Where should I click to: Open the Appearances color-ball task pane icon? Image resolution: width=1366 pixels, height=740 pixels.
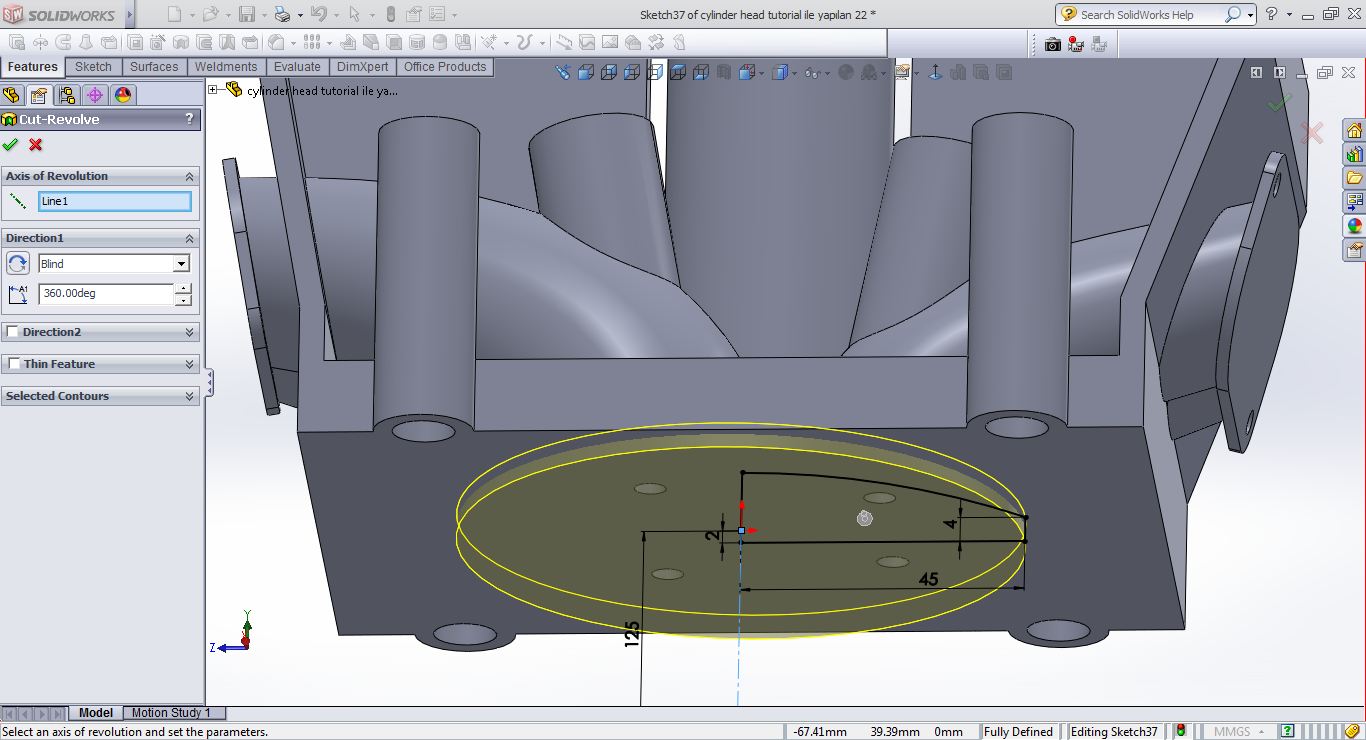pos(1354,226)
